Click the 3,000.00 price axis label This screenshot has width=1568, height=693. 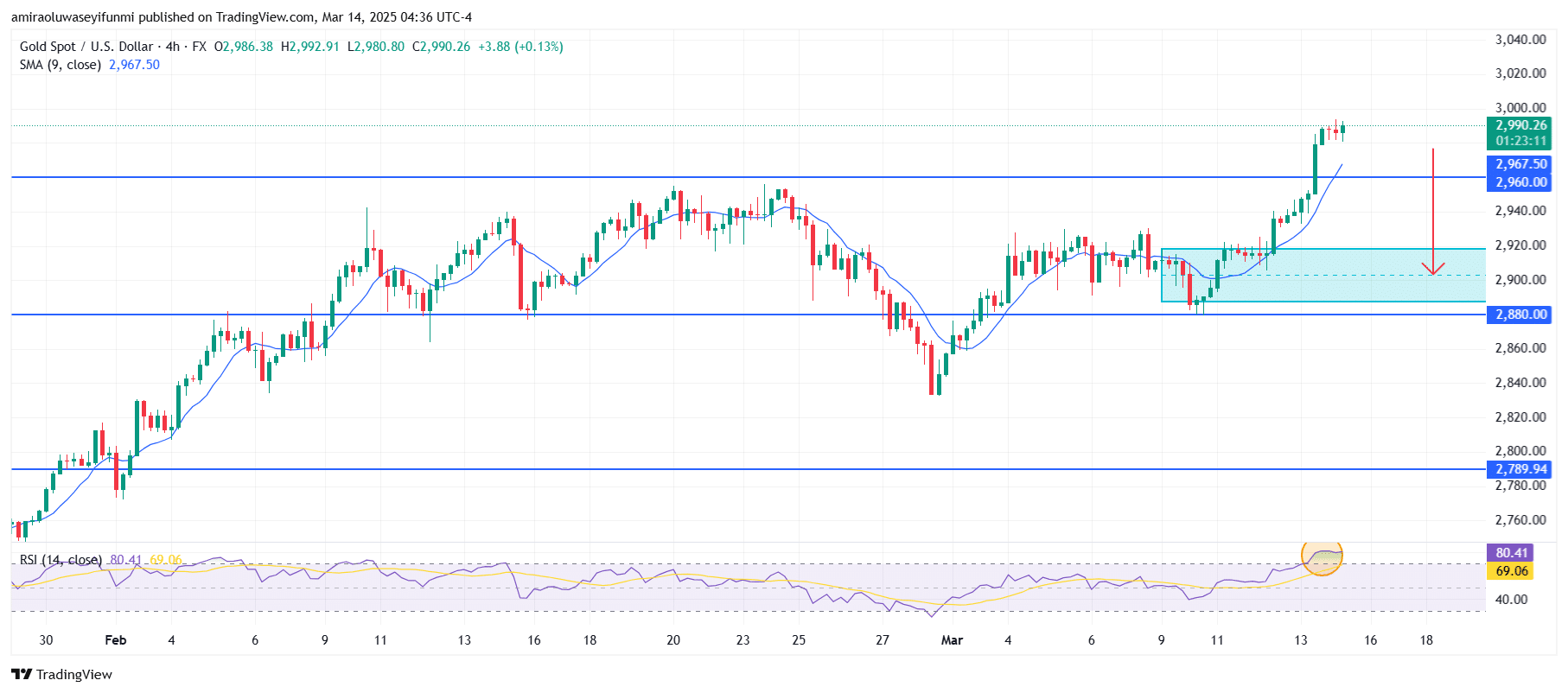pyautogui.click(x=1520, y=108)
